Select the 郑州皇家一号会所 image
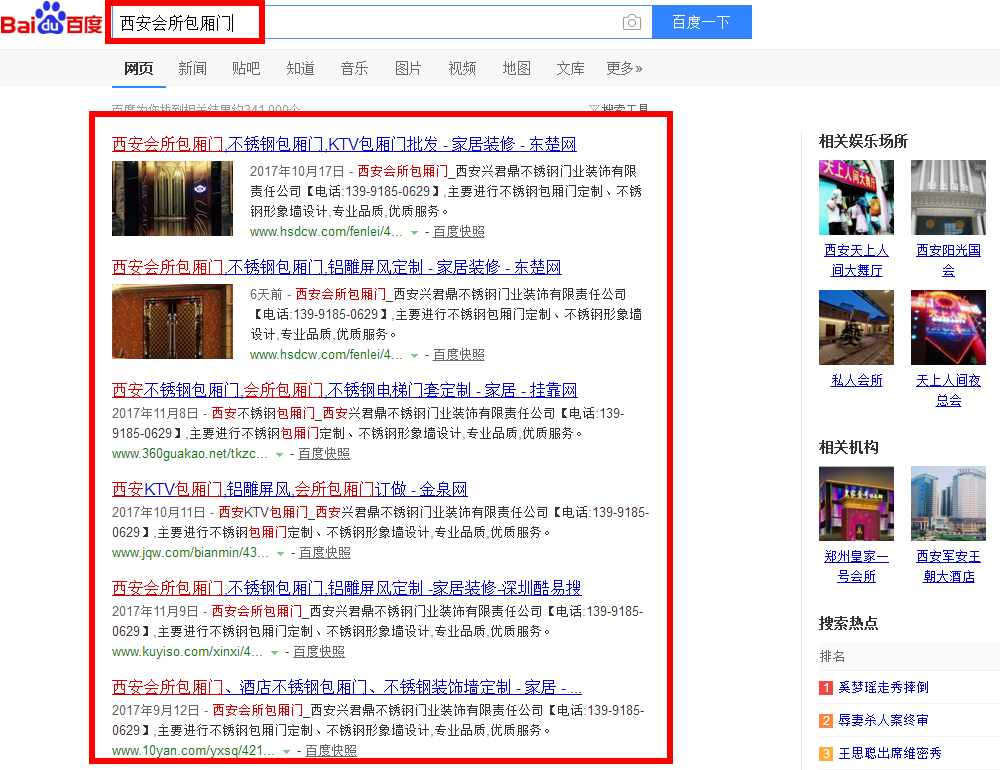The width and height of the screenshot is (1000, 770). pyautogui.click(x=856, y=503)
